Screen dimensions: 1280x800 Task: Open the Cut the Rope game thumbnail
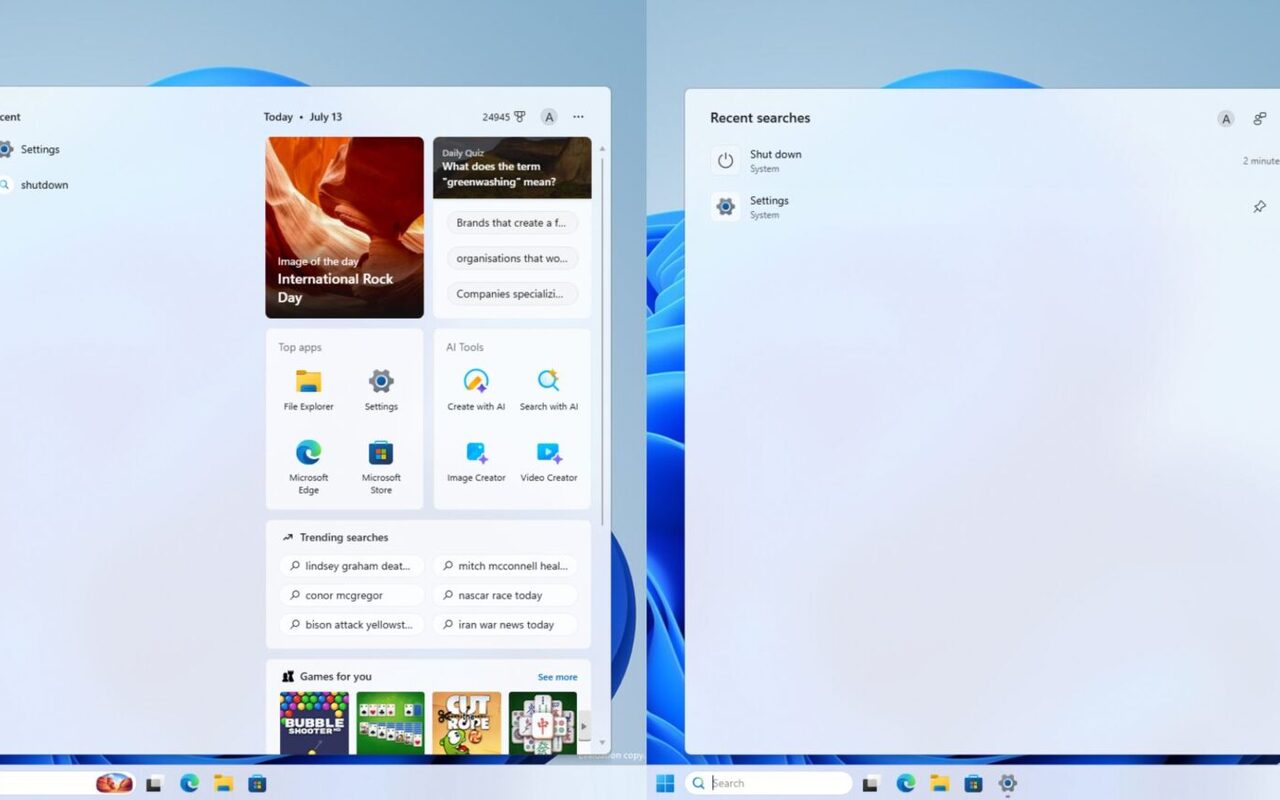[466, 723]
